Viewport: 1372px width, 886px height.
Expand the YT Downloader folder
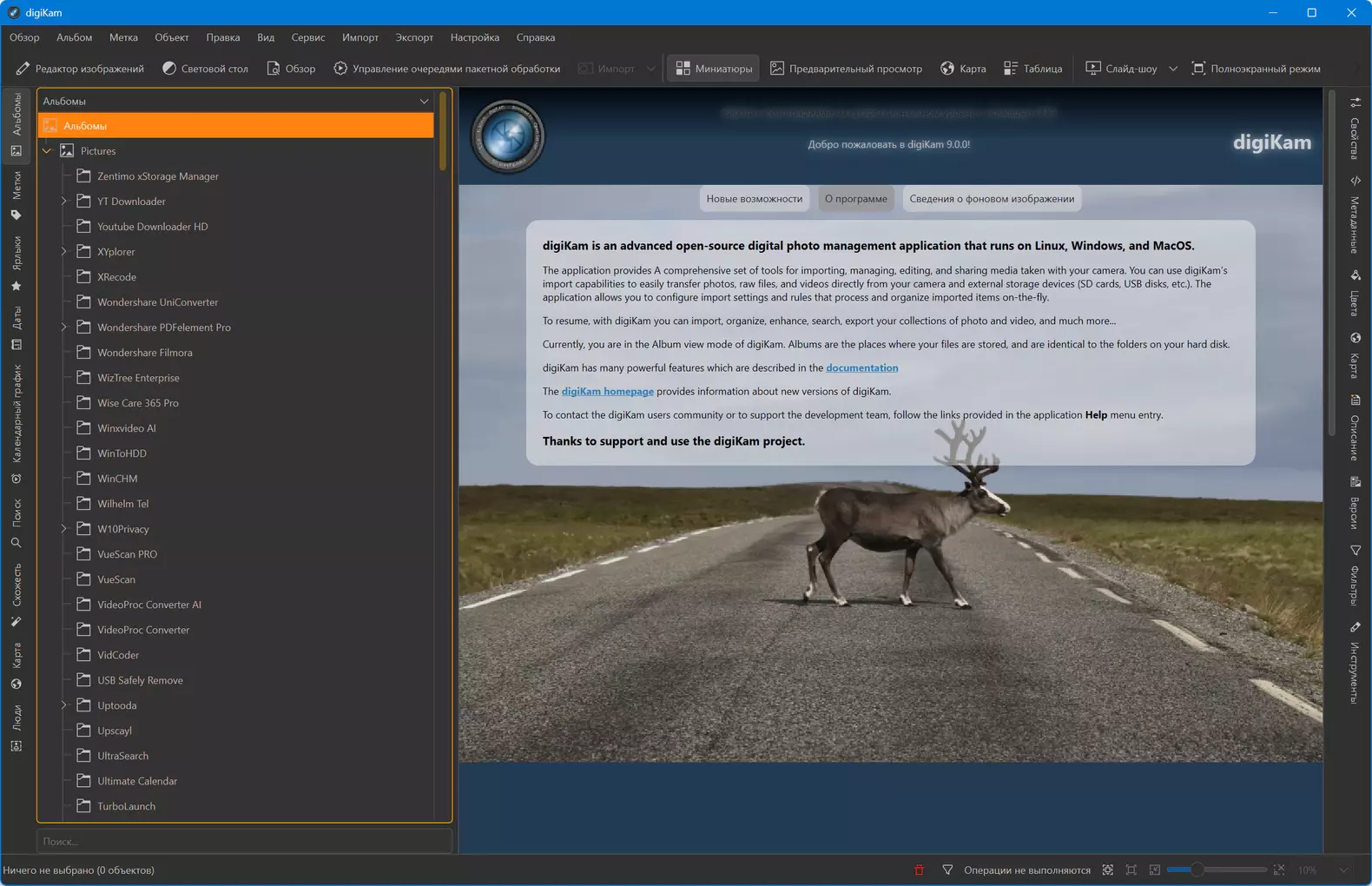click(64, 202)
